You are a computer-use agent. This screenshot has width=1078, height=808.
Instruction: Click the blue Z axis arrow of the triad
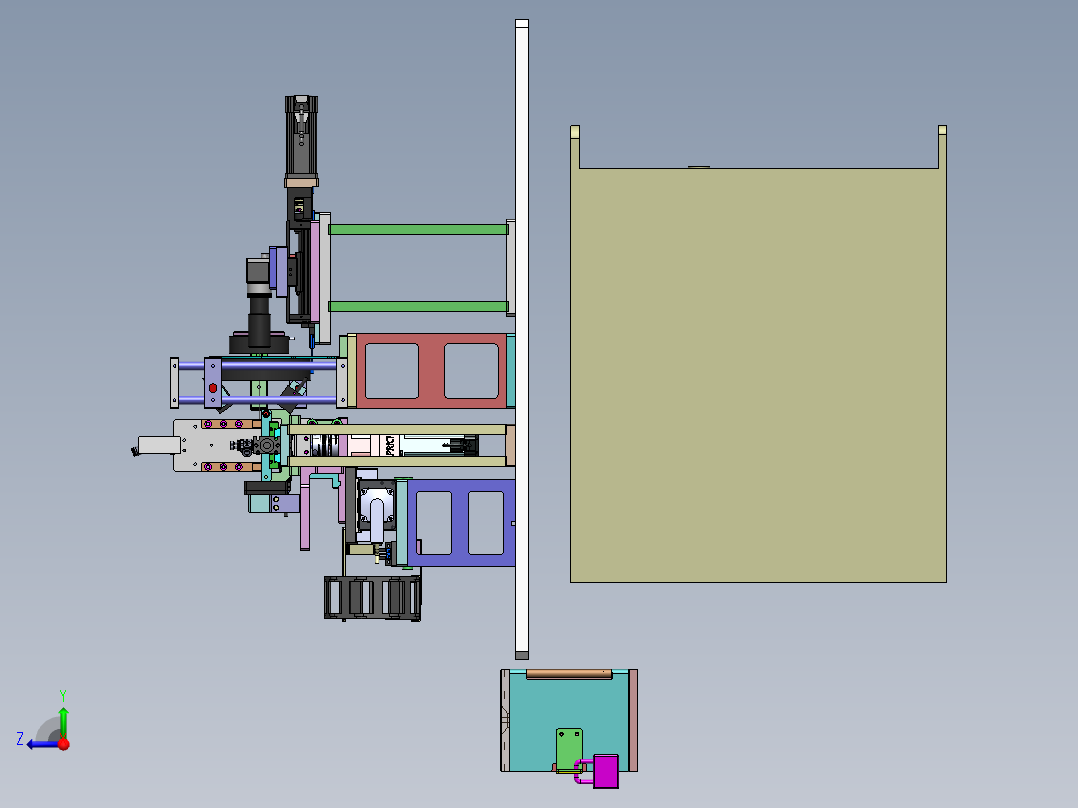pyautogui.click(x=43, y=744)
